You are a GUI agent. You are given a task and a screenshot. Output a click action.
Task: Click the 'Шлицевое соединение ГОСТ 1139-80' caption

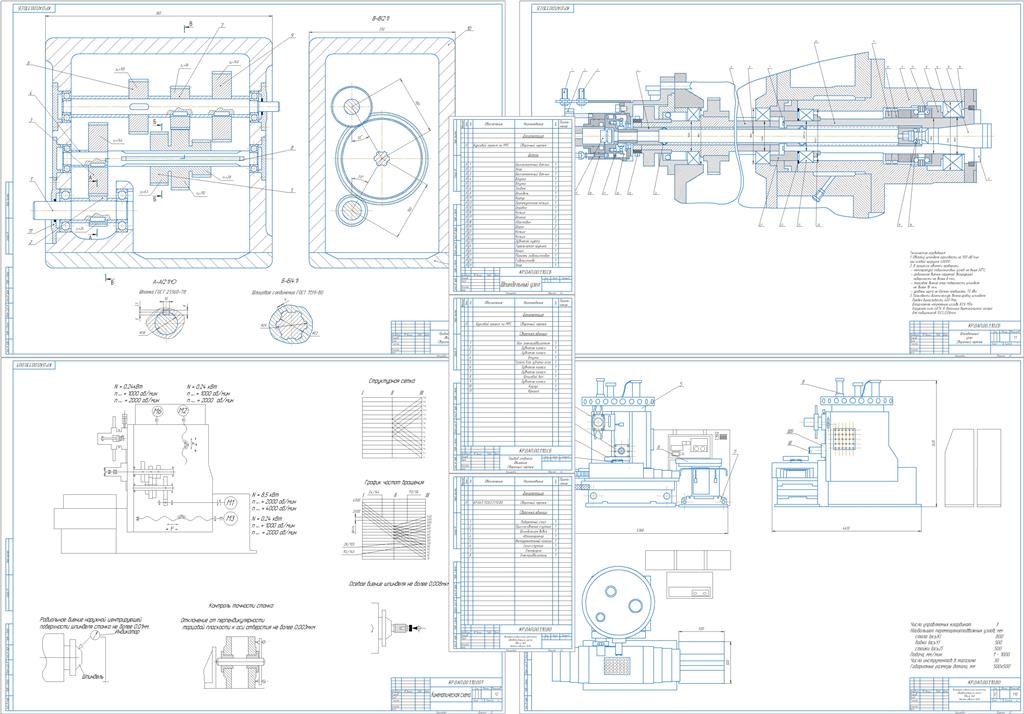coord(287,292)
